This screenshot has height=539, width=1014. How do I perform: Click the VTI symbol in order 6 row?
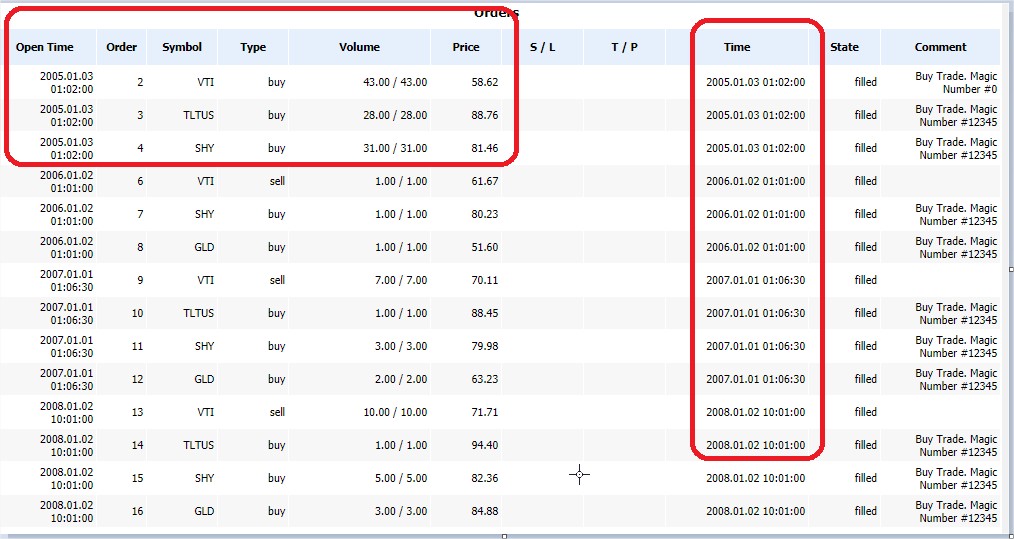(205, 181)
